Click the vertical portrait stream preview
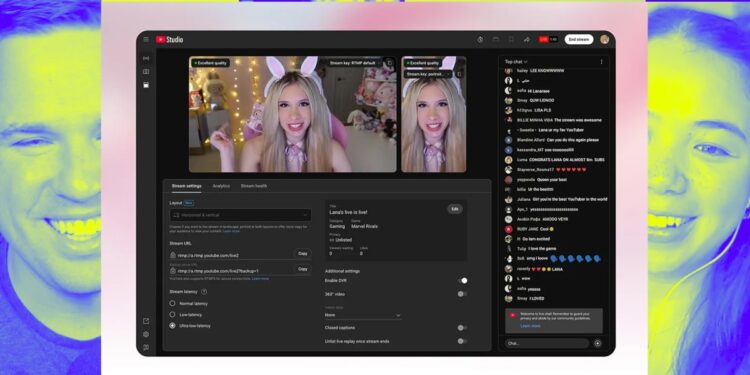Viewport: 750px width, 375px height. (x=433, y=114)
